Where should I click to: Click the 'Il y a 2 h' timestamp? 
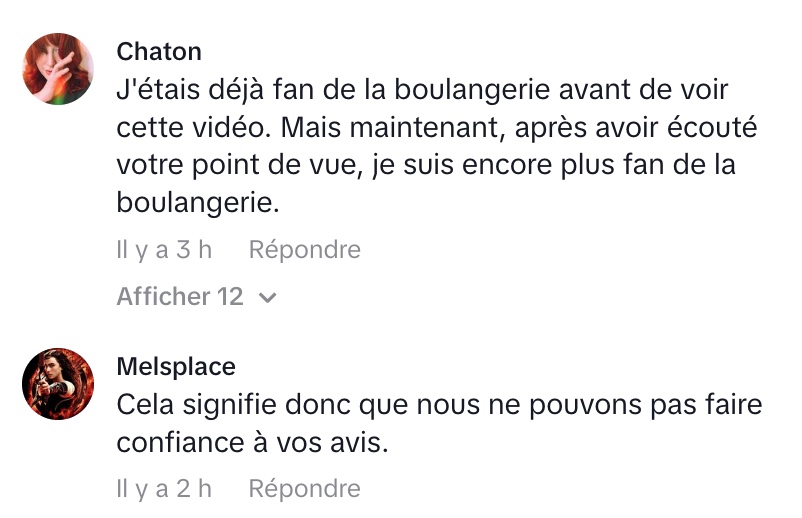click(x=164, y=489)
